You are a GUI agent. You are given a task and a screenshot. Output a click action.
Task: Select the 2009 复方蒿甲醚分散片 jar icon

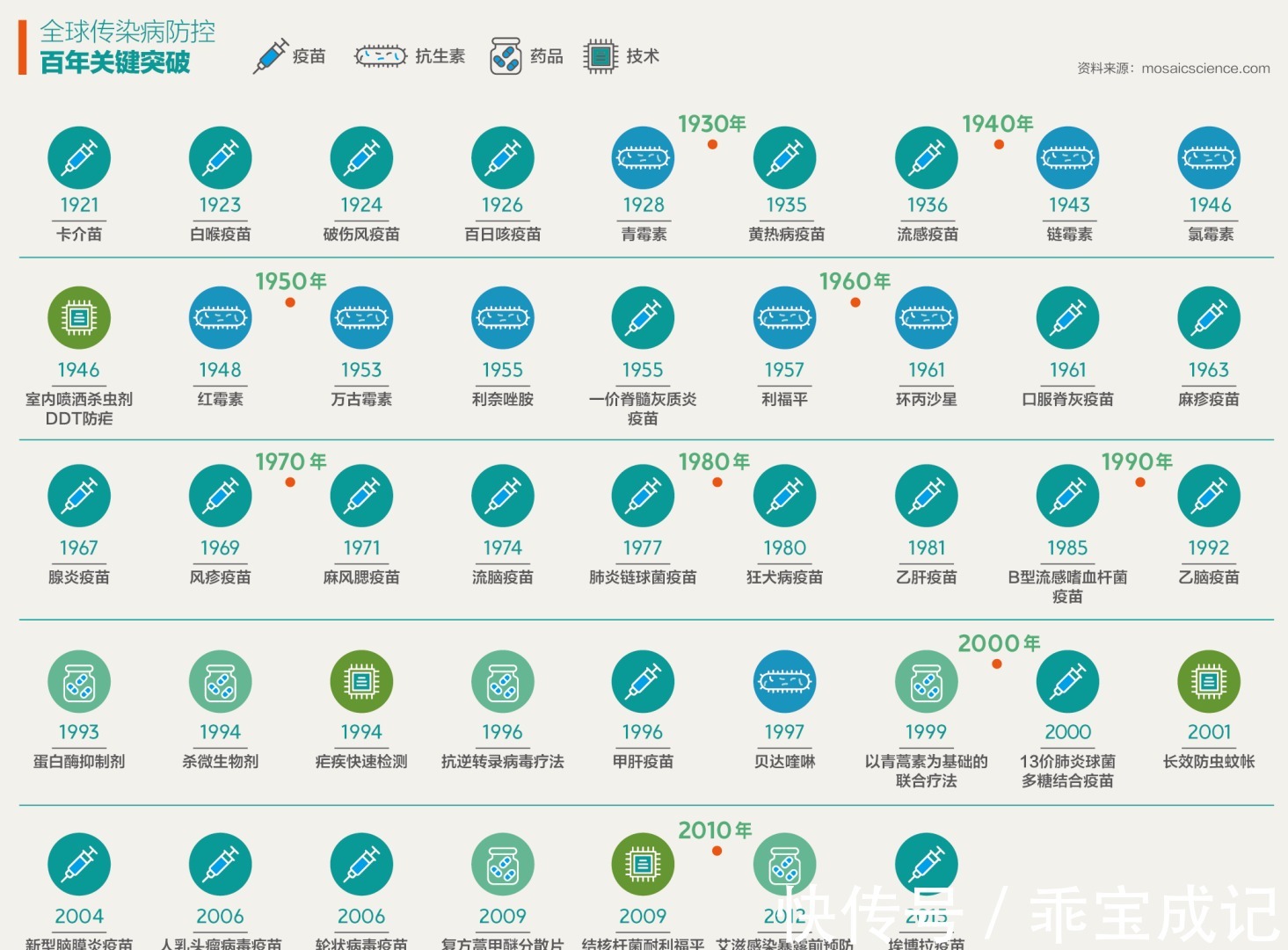point(502,865)
